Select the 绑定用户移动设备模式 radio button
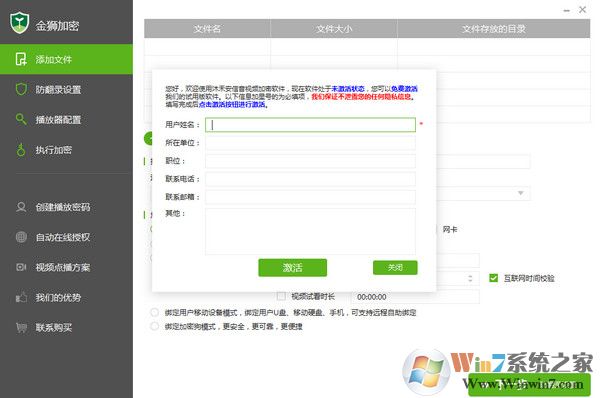This screenshot has width=600, height=398. click(155, 312)
